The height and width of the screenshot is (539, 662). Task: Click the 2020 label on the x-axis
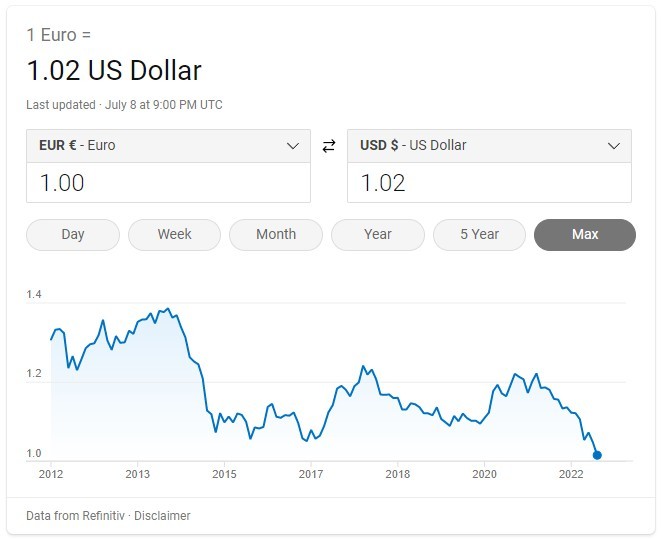click(x=484, y=474)
